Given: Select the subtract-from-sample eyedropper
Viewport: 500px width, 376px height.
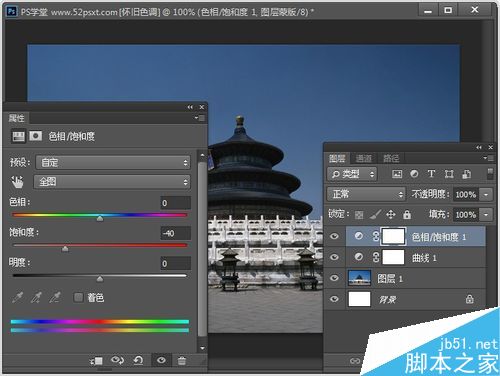Looking at the screenshot, I should click(x=55, y=297).
